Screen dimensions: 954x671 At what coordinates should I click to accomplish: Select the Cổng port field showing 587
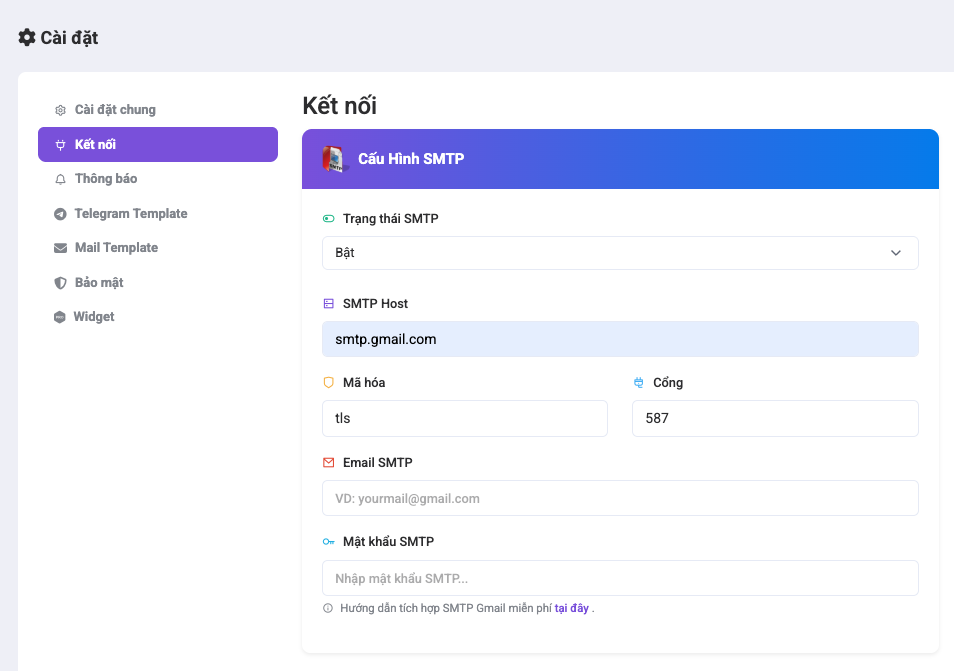(775, 419)
